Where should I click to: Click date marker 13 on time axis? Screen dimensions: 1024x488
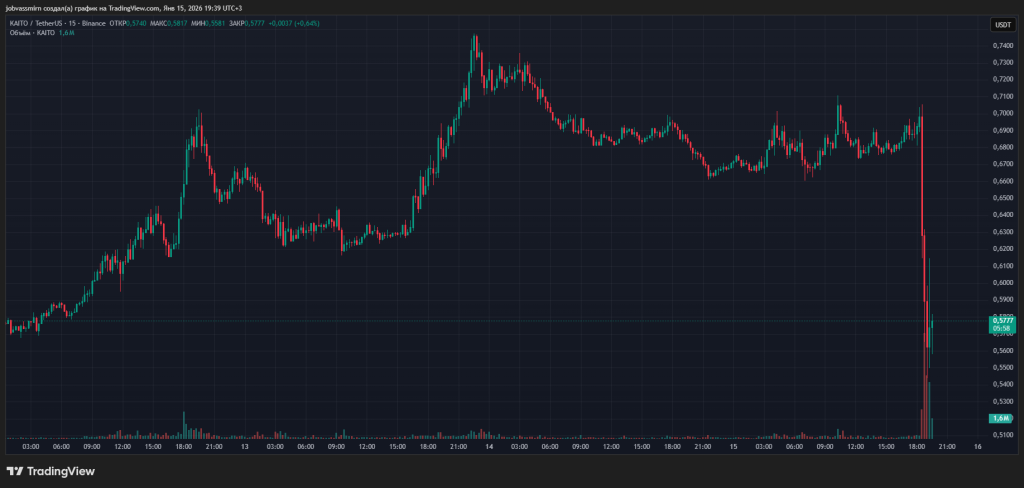click(244, 446)
